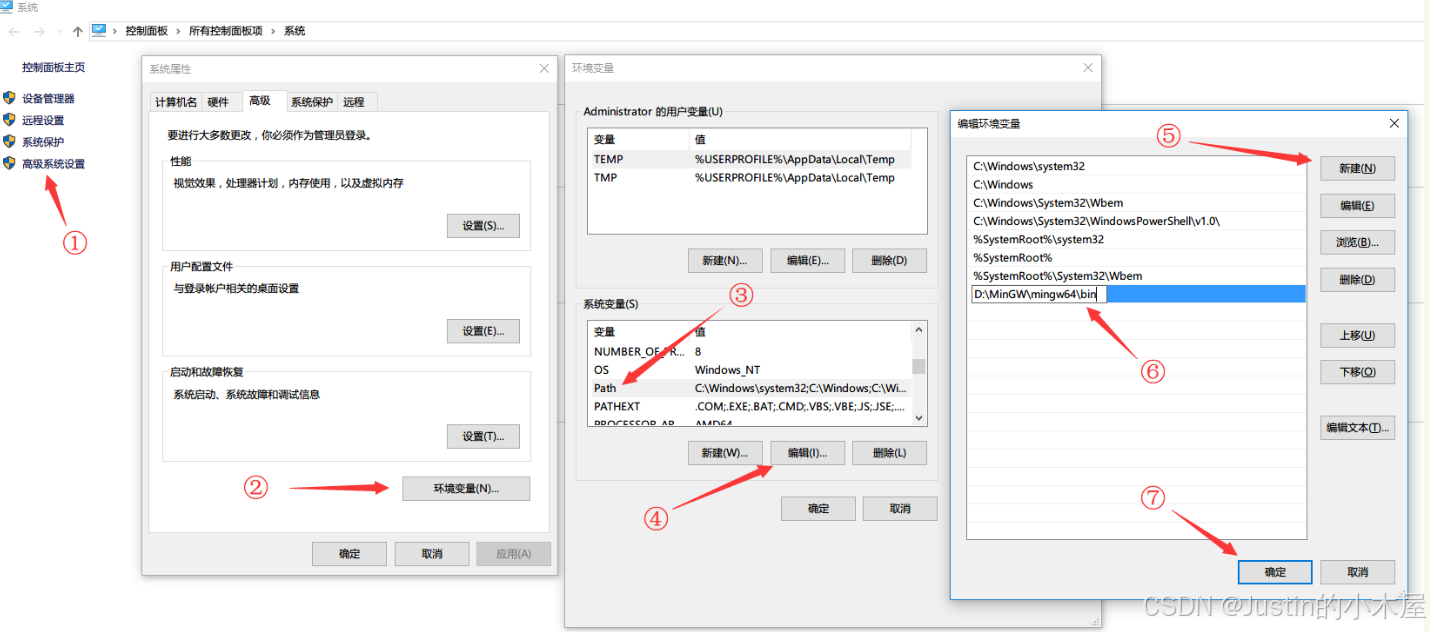The image size is (1430, 632).
Task: Click shield icon beside 远程设置
Action: [9, 120]
